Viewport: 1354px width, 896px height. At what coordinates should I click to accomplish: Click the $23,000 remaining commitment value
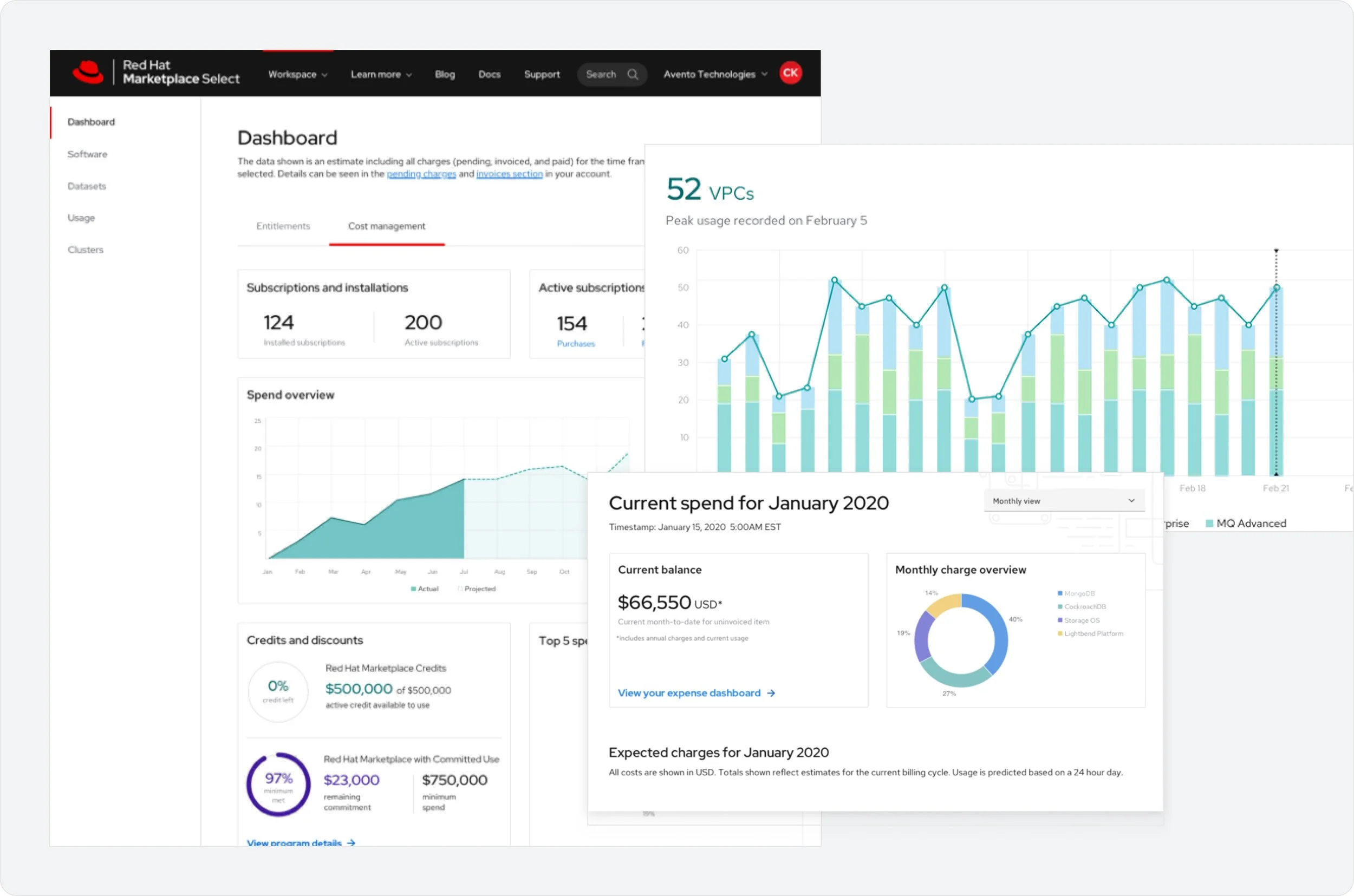pyautogui.click(x=351, y=780)
